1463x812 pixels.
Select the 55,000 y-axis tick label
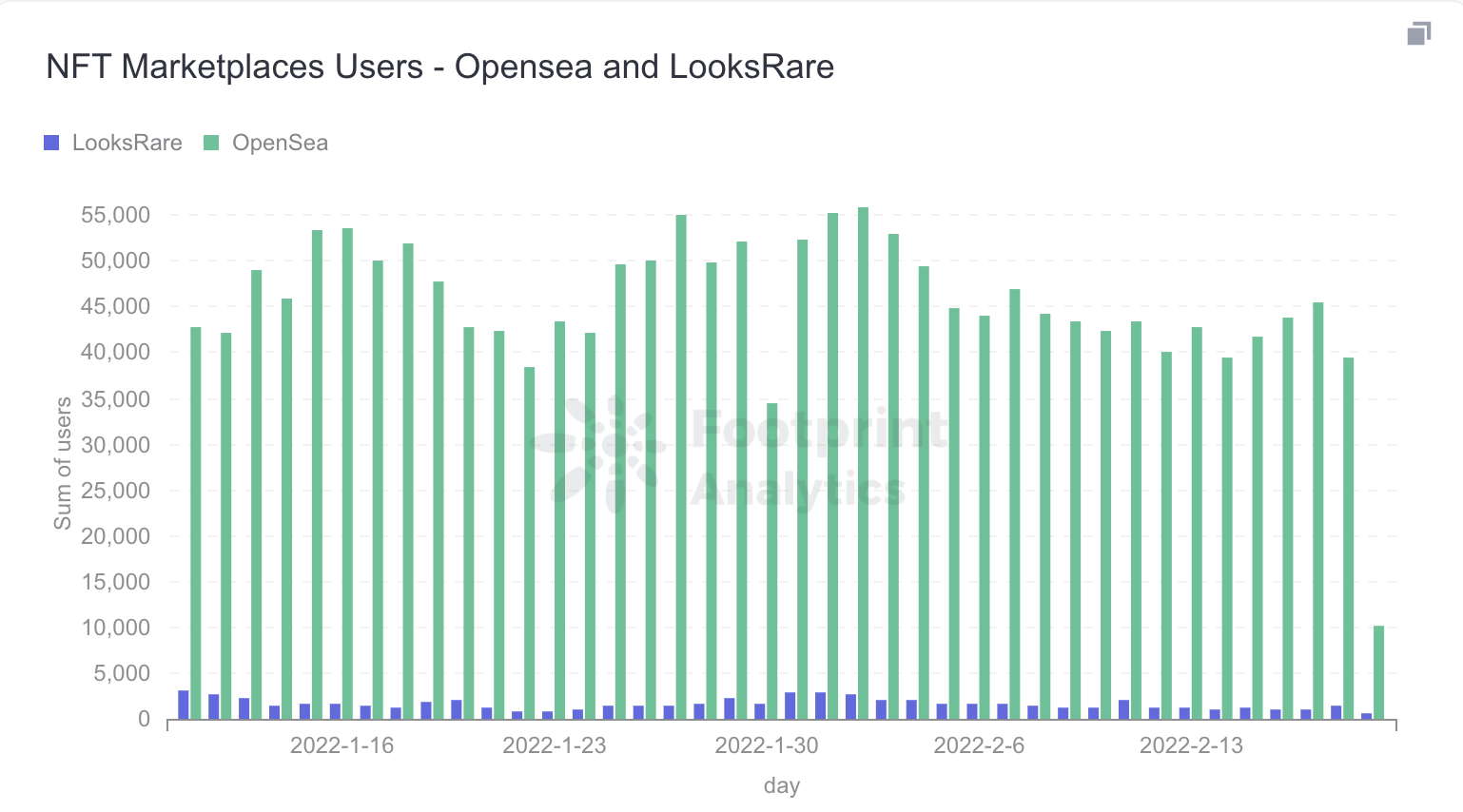pos(116,215)
